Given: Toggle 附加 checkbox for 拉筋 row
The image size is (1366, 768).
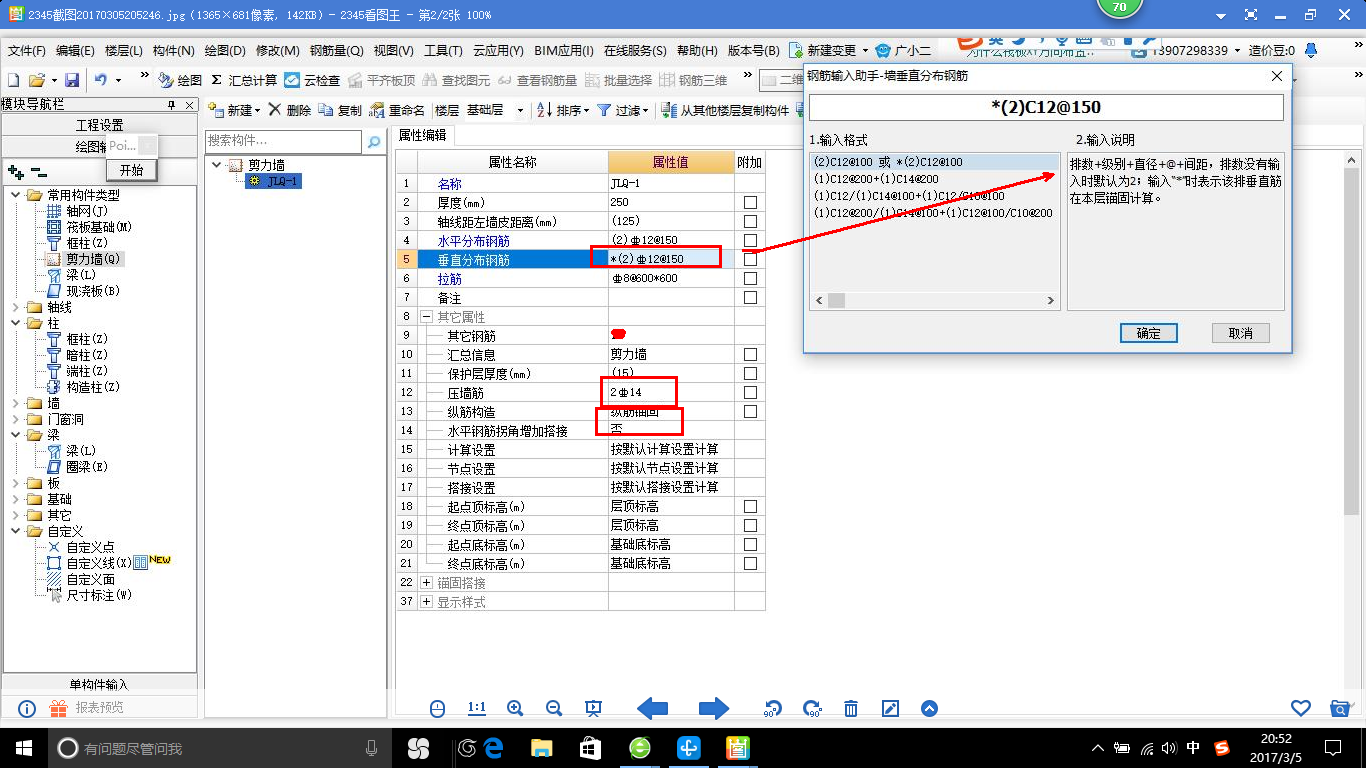Looking at the screenshot, I should [750, 278].
